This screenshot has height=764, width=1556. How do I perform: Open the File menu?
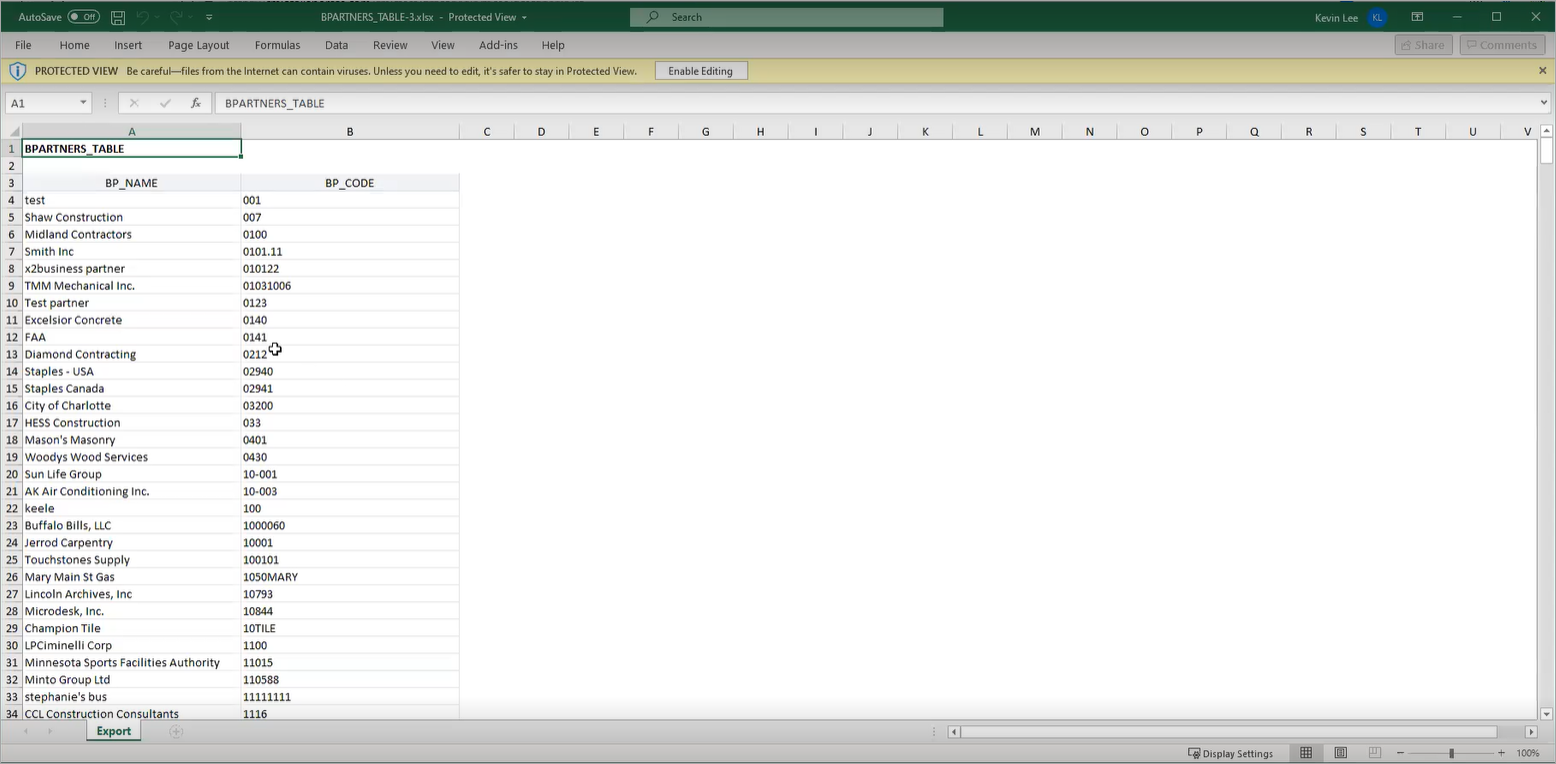23,45
